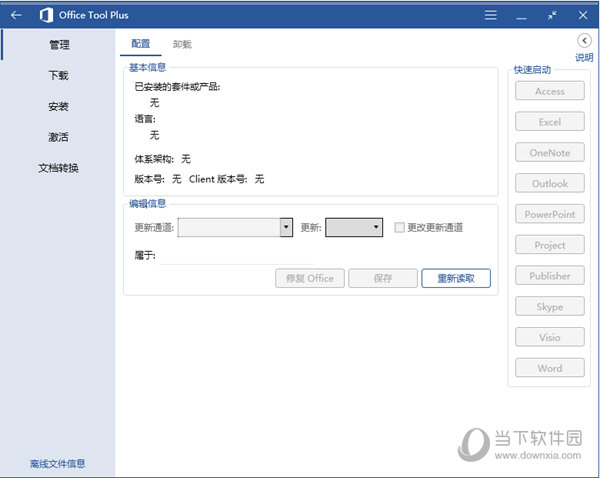
Task: Click the Client 版本号 text
Action: click(x=218, y=179)
